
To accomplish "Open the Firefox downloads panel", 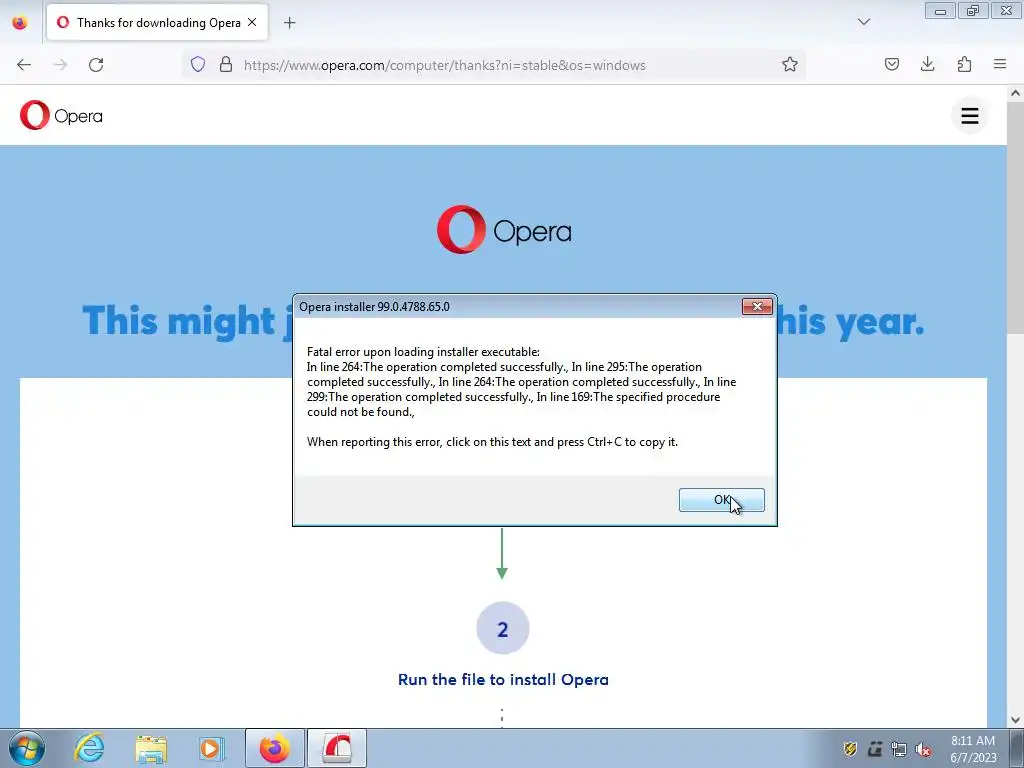I will (927, 64).
